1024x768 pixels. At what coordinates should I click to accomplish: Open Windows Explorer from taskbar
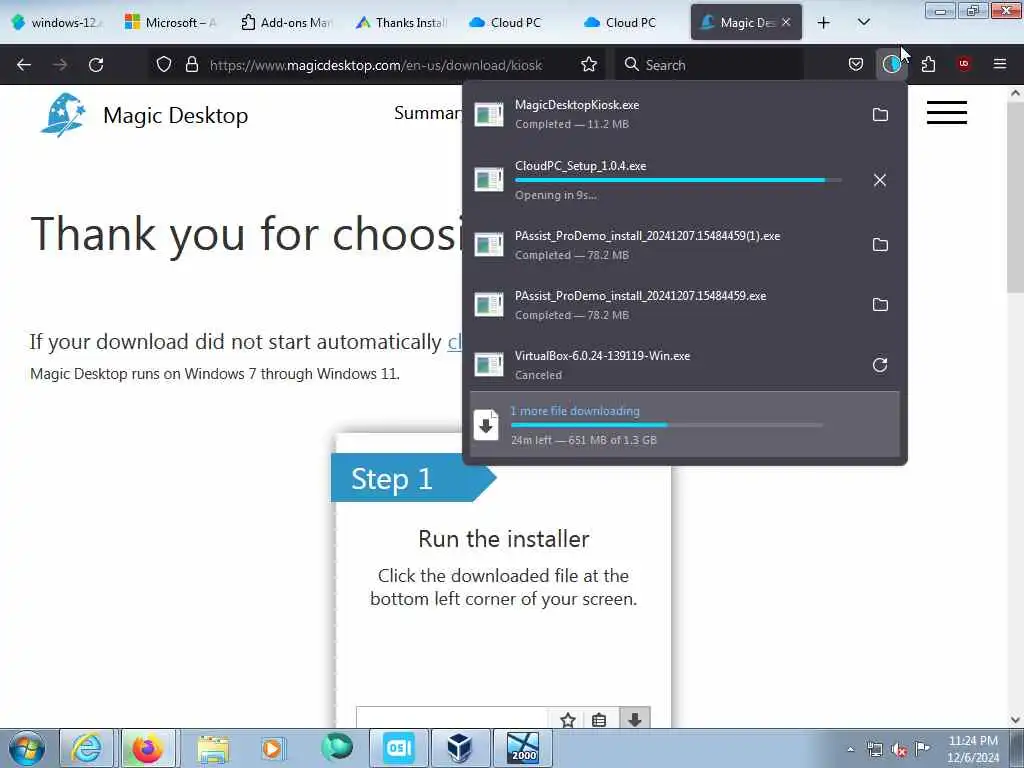[x=213, y=748]
